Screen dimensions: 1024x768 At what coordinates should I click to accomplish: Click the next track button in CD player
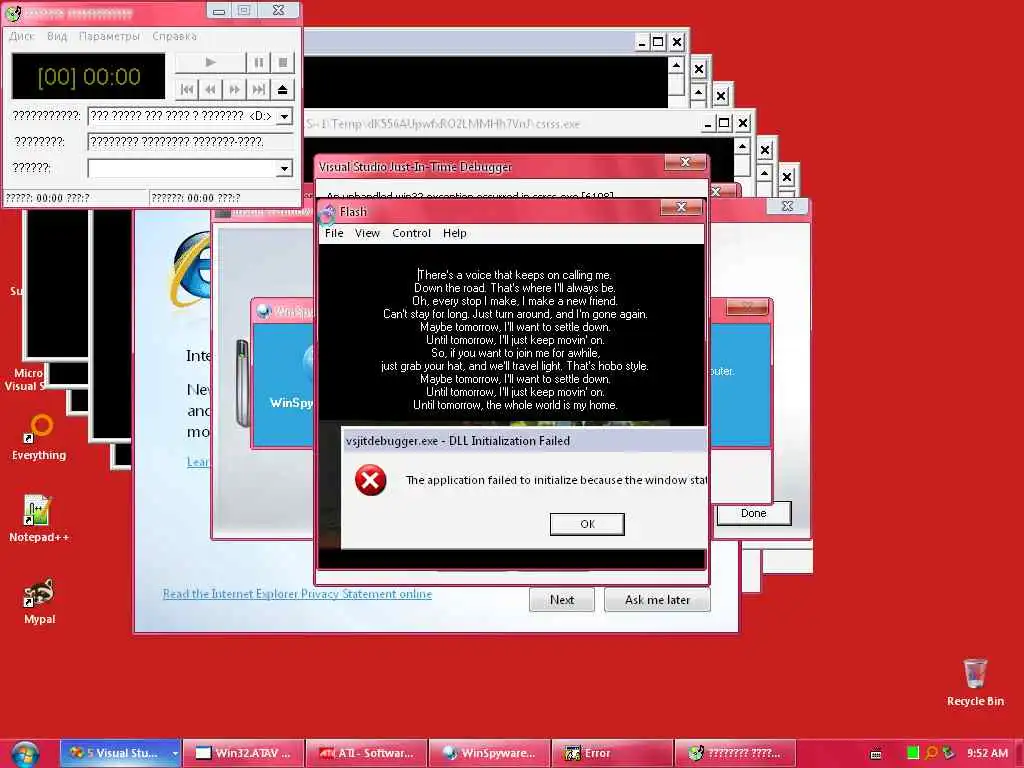click(259, 89)
